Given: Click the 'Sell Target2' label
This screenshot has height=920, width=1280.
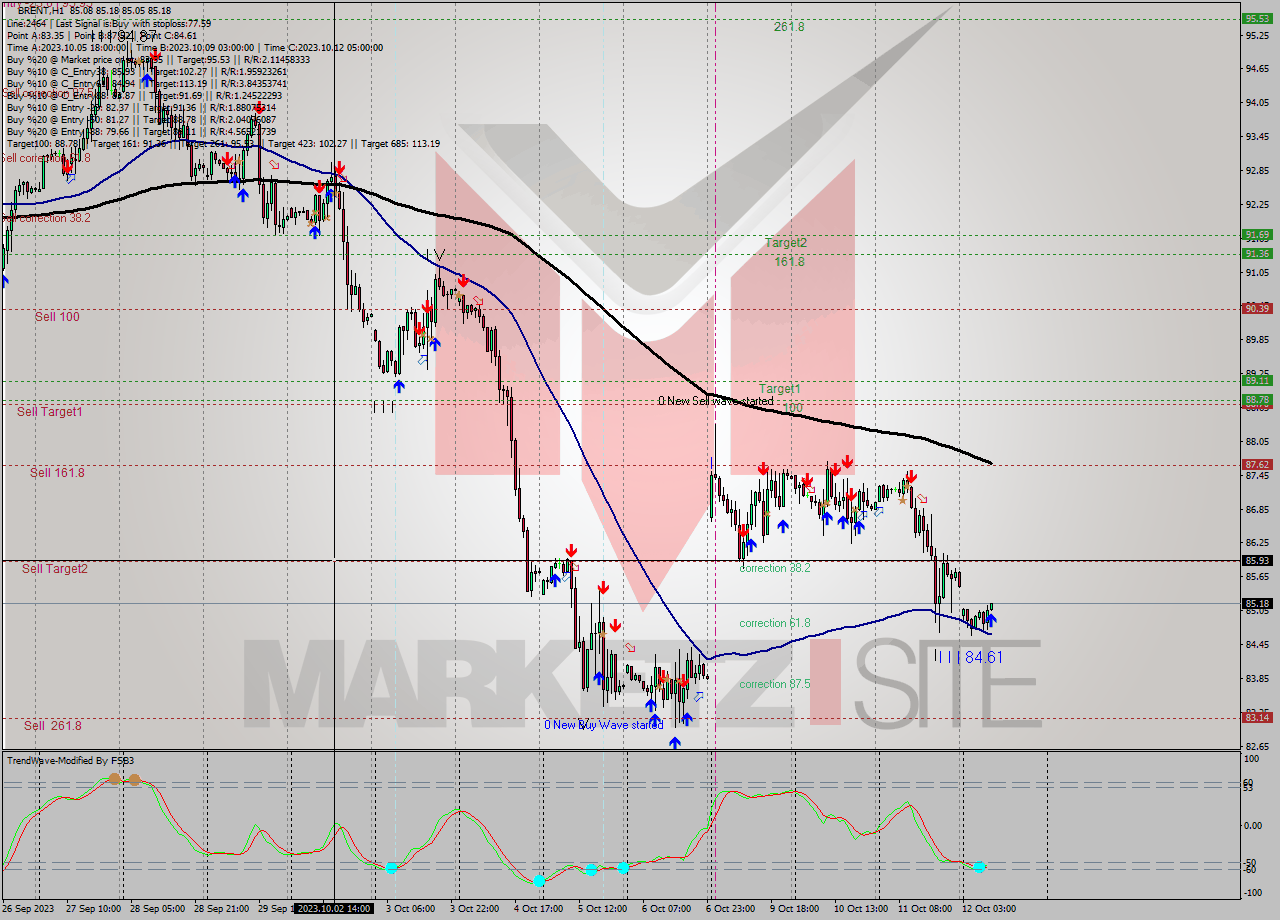Looking at the screenshot, I should tap(55, 568).
